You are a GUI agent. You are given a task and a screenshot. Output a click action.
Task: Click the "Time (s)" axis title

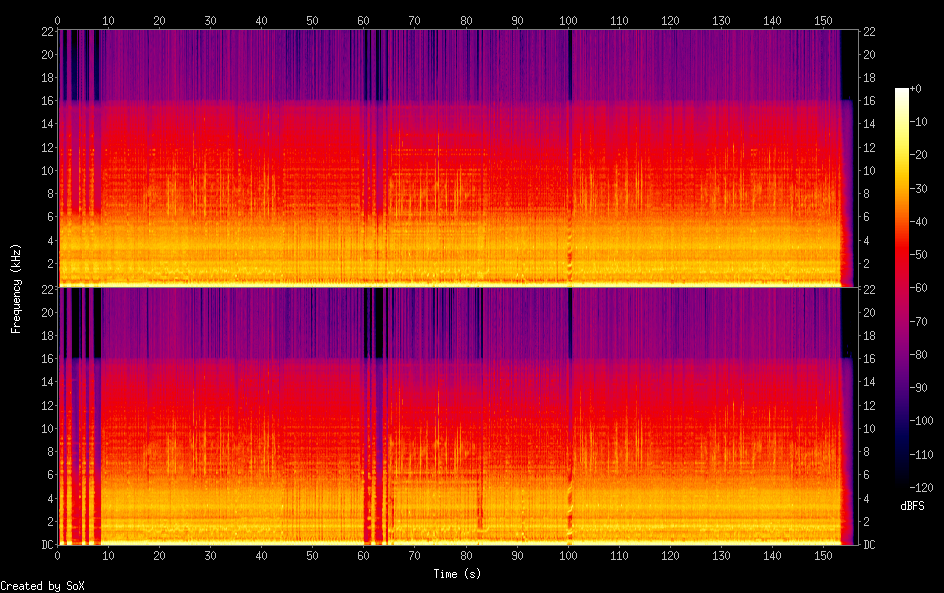tap(457, 574)
